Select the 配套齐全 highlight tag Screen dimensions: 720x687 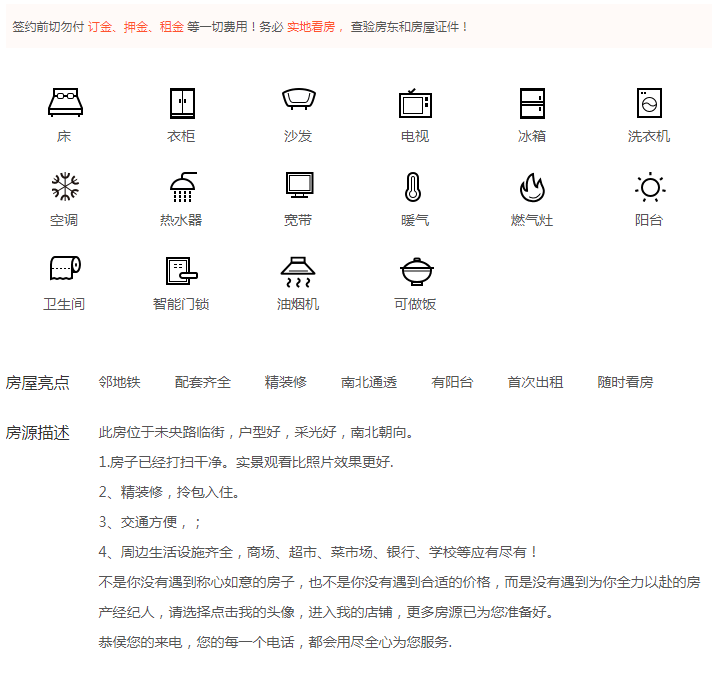point(202,382)
